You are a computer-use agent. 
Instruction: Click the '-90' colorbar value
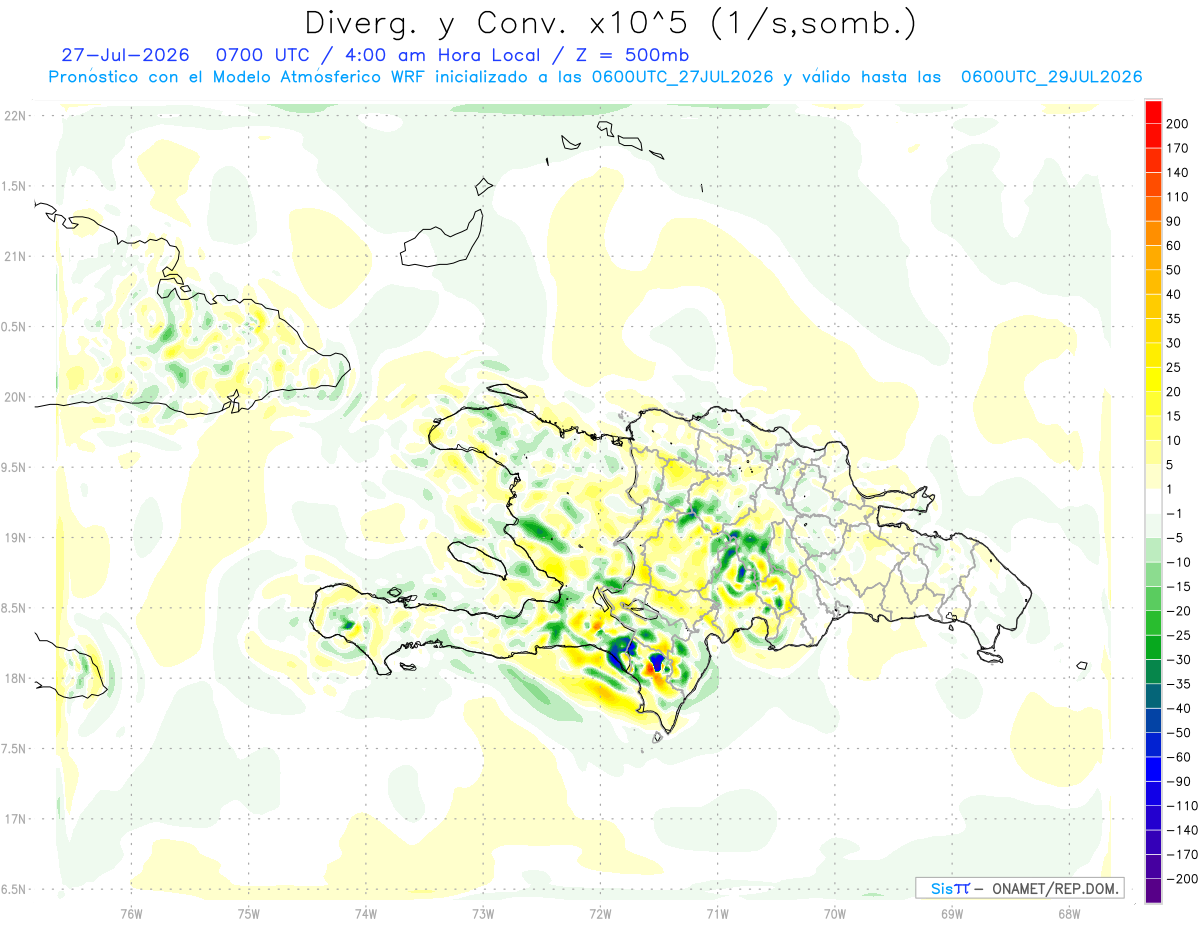[x=1180, y=781]
